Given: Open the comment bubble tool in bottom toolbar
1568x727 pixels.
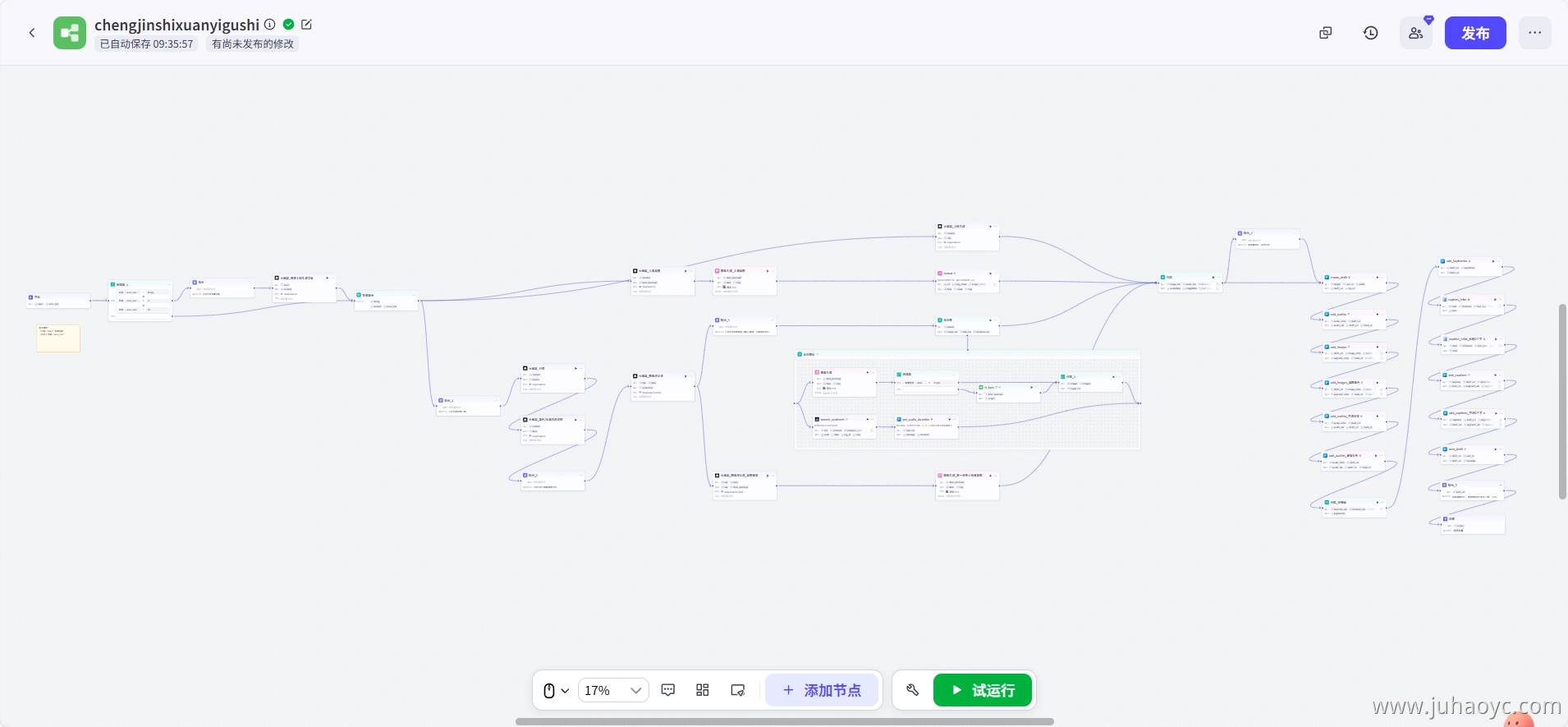Looking at the screenshot, I should click(668, 690).
